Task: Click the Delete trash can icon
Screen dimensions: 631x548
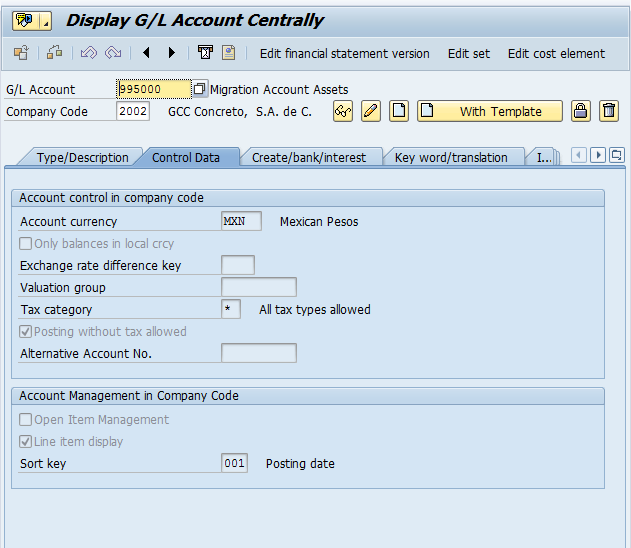Action: [x=608, y=111]
